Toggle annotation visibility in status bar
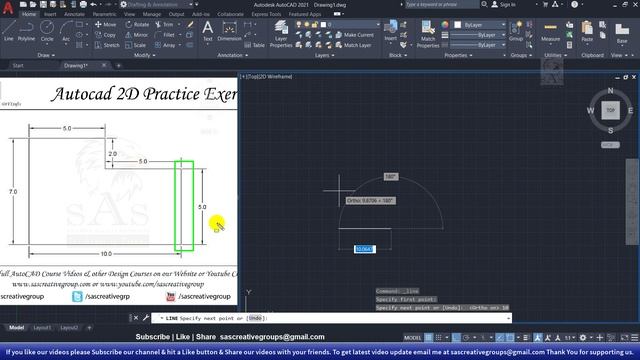The image size is (640, 360). pos(538,338)
